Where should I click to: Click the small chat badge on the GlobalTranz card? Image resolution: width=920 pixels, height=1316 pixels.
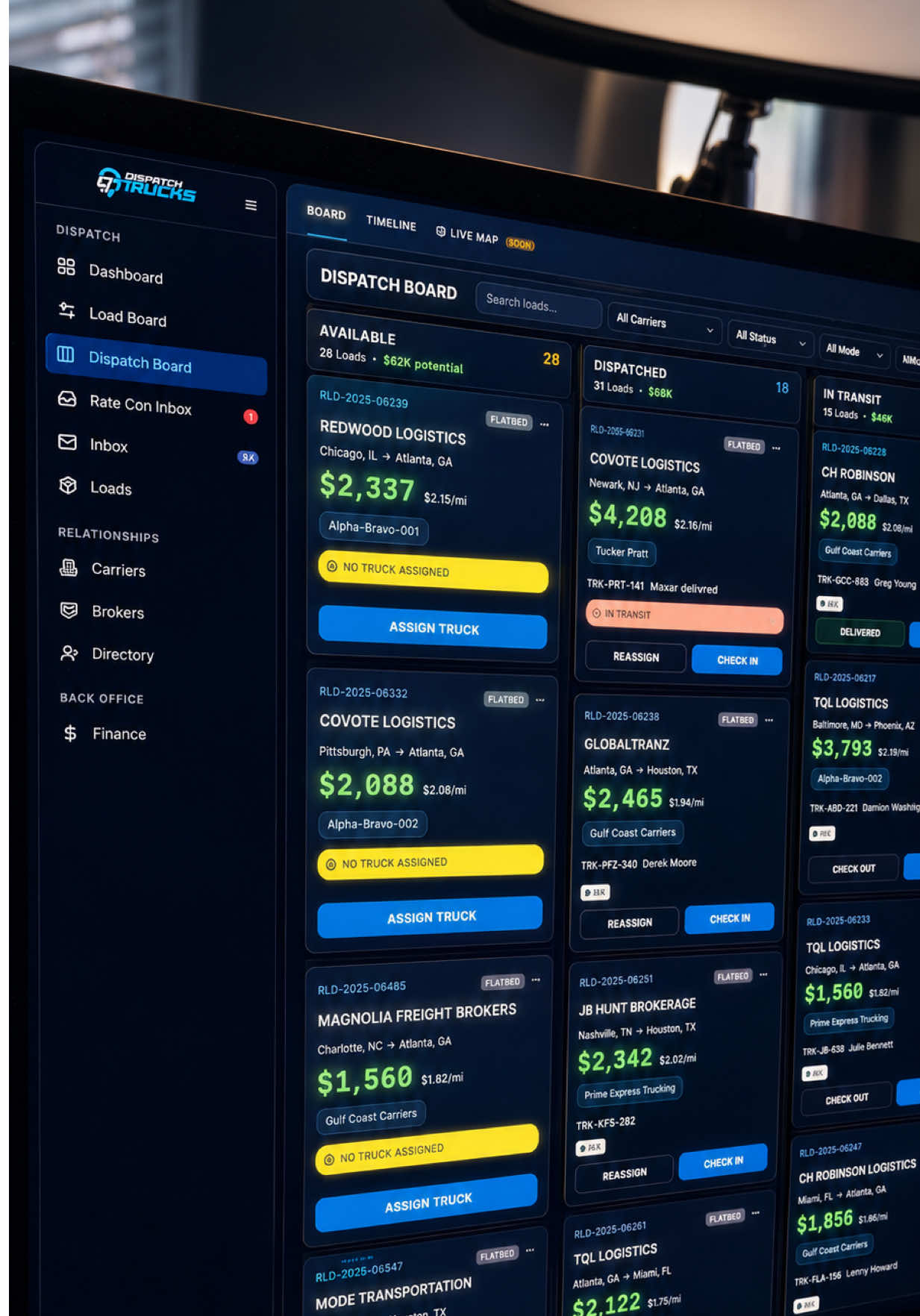point(595,892)
